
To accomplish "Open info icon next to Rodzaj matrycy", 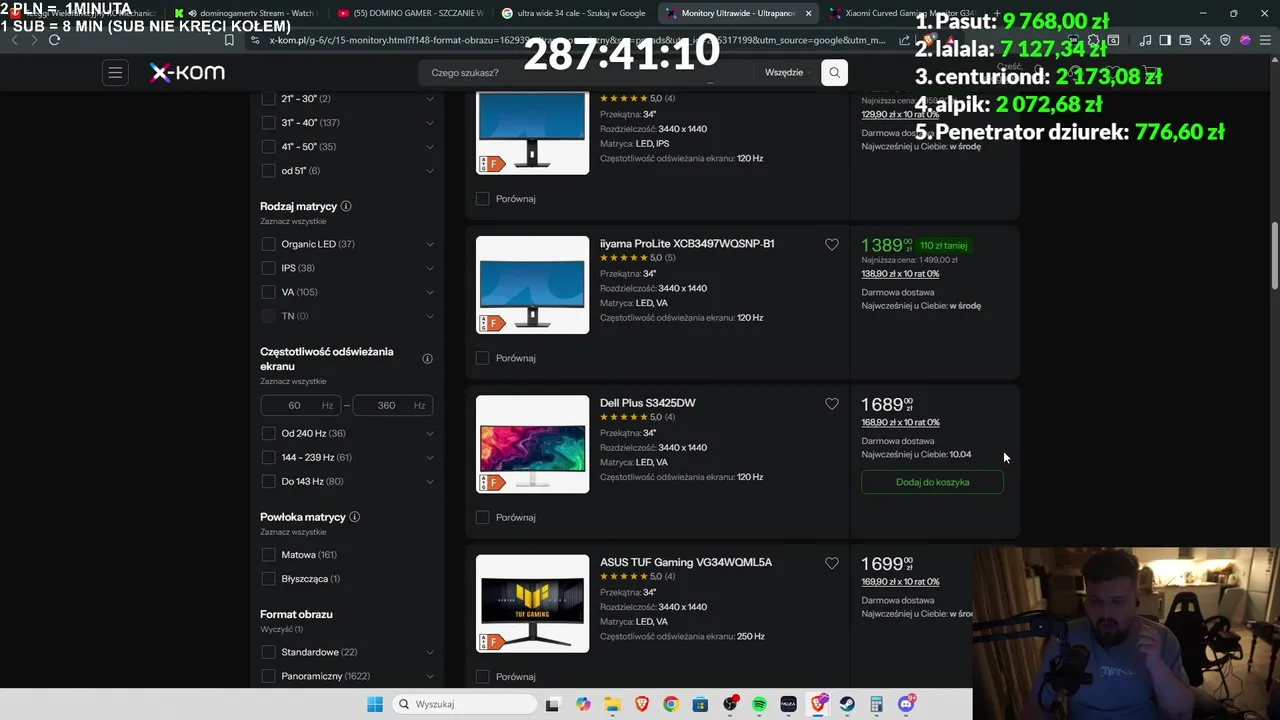I will pos(346,206).
